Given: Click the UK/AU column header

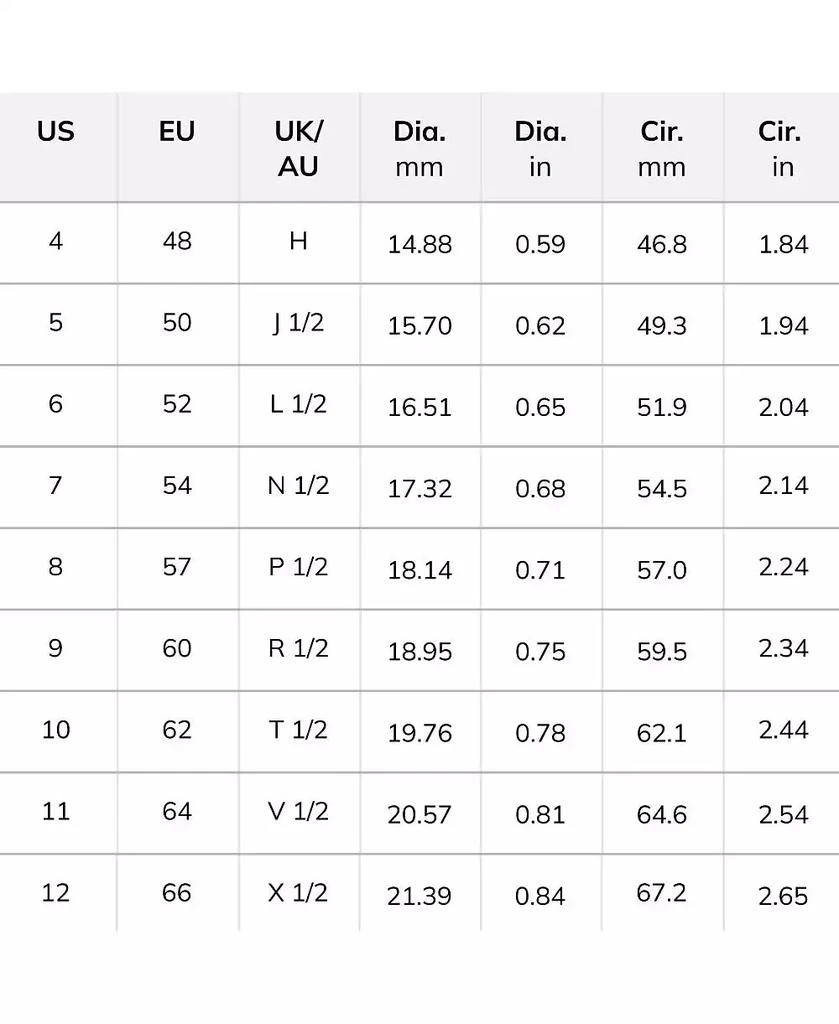Looking at the screenshot, I should pos(298,148).
